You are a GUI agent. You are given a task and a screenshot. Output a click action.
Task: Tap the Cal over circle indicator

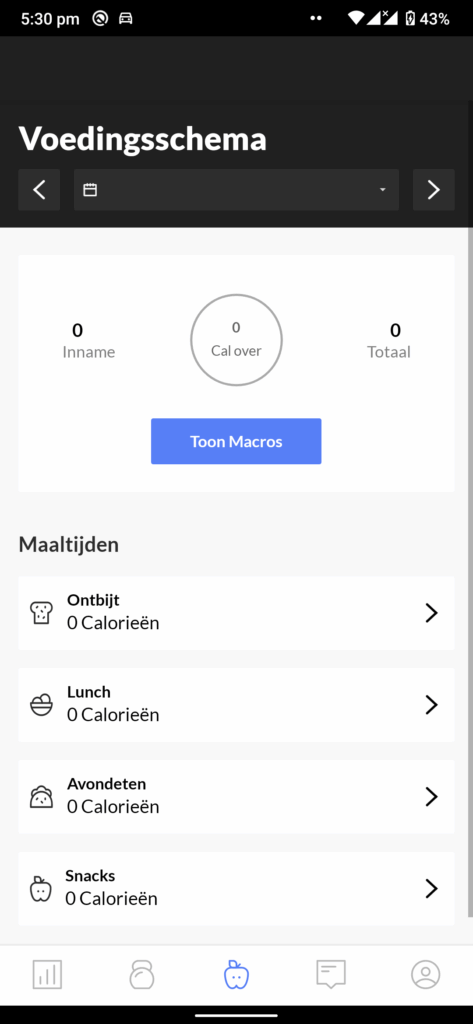click(236, 340)
